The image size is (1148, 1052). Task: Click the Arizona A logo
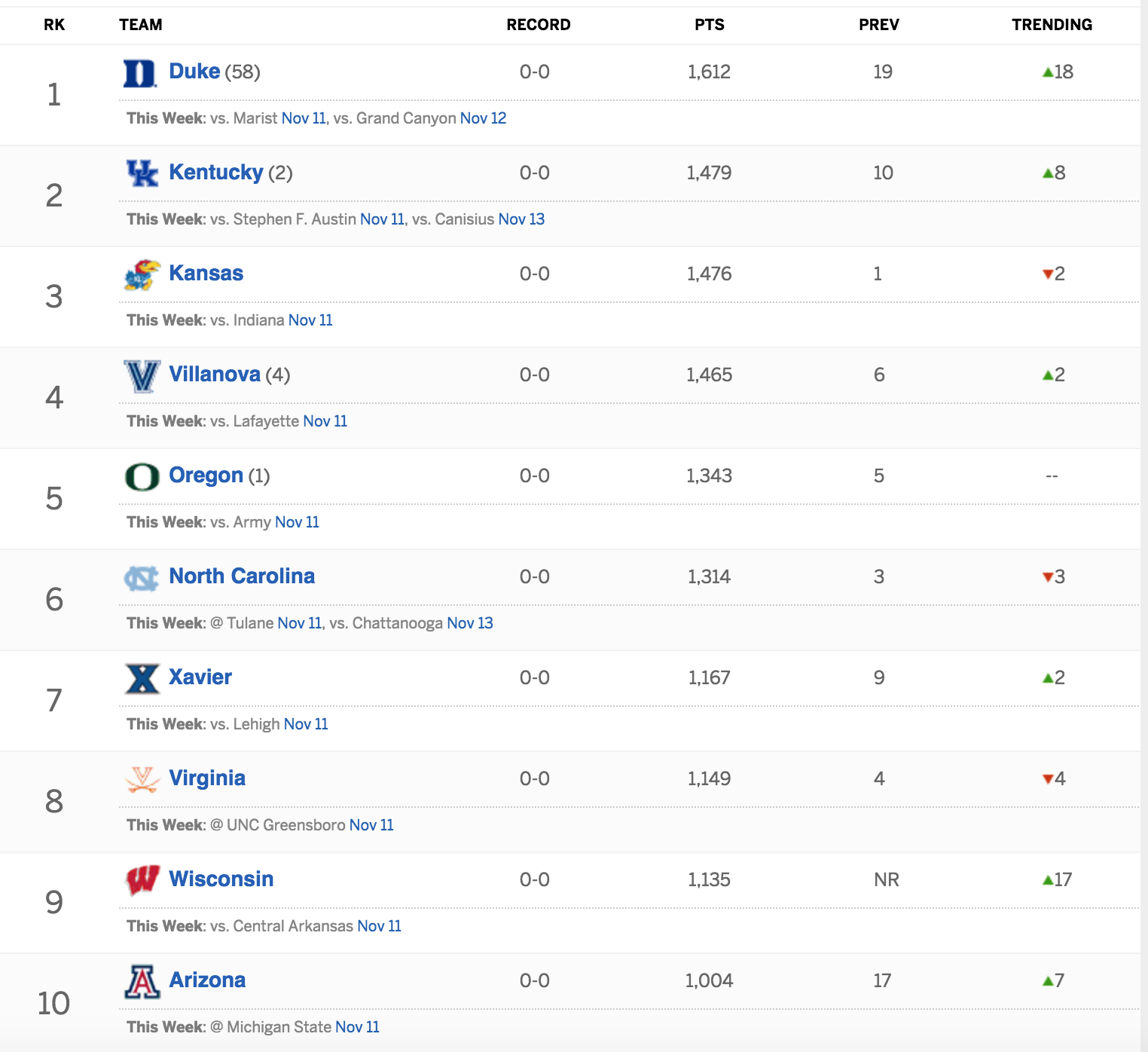[x=142, y=982]
